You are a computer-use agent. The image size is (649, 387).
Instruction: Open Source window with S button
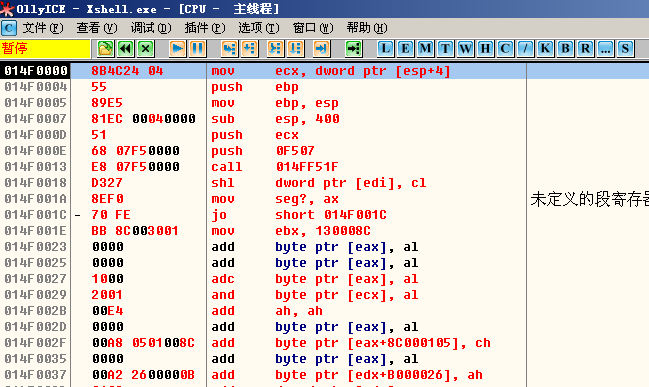pyautogui.click(x=625, y=49)
